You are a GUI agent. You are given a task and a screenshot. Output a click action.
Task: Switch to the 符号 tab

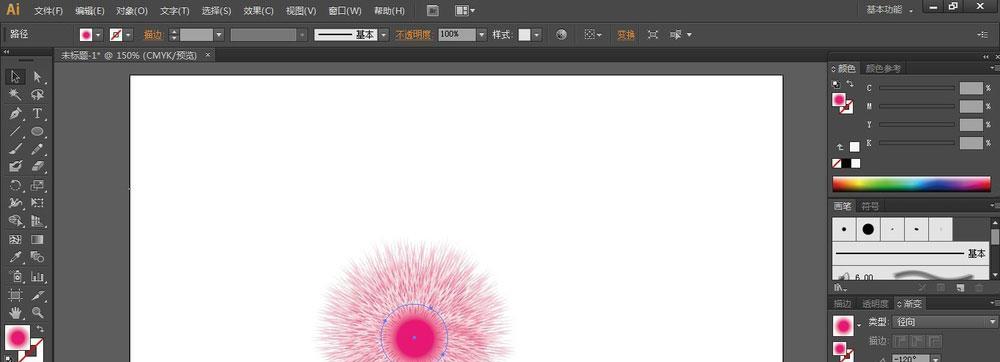(x=871, y=206)
